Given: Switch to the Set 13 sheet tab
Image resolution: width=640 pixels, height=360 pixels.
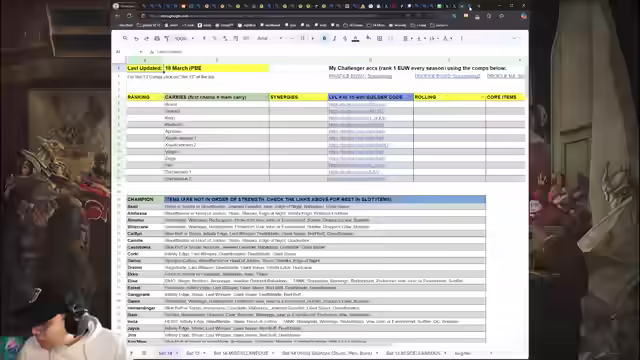Looking at the screenshot, I should [193, 353].
